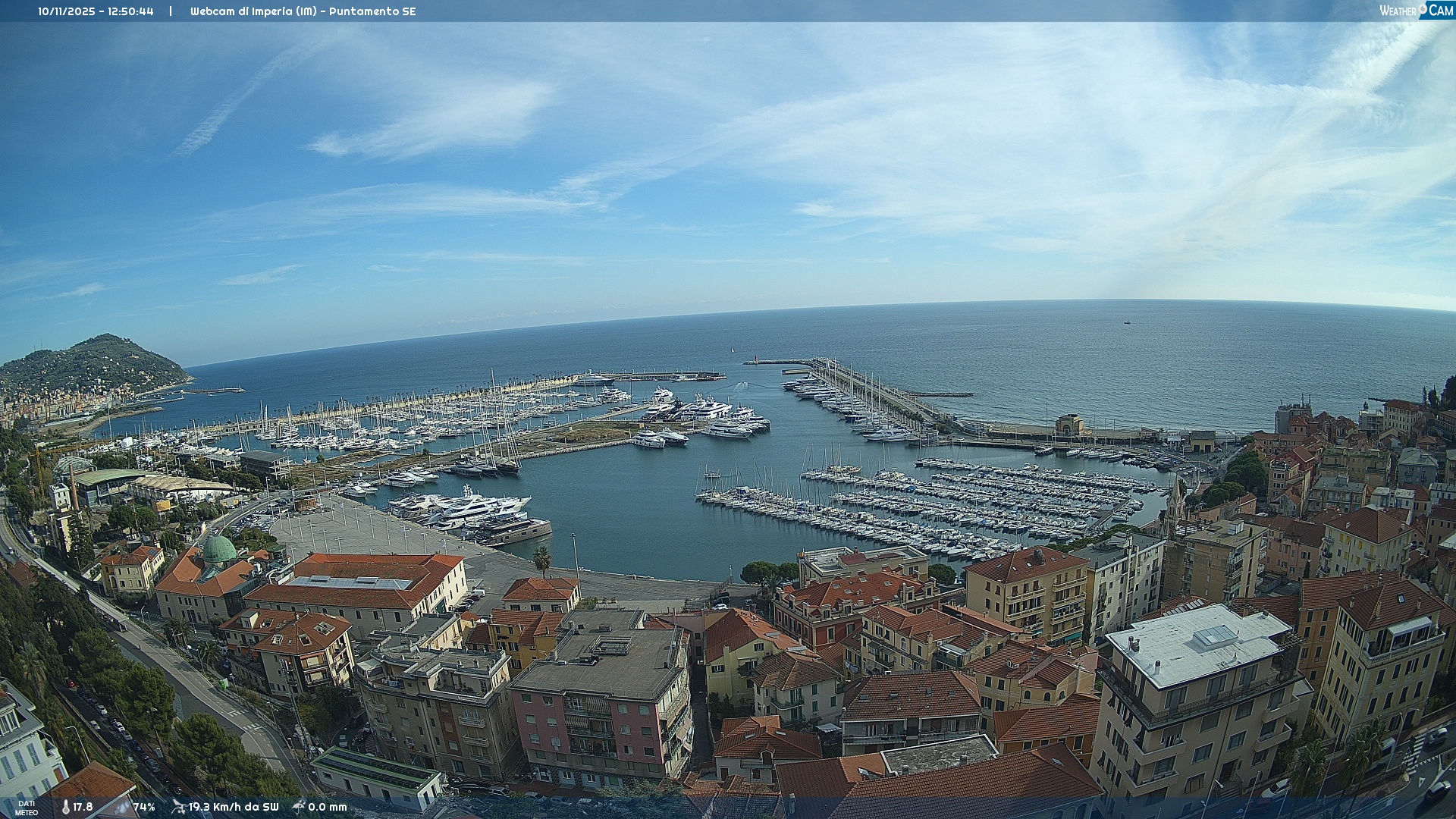Click the Weather word in top-right logo
Screen dimensions: 1456x819
pyautogui.click(x=1398, y=11)
